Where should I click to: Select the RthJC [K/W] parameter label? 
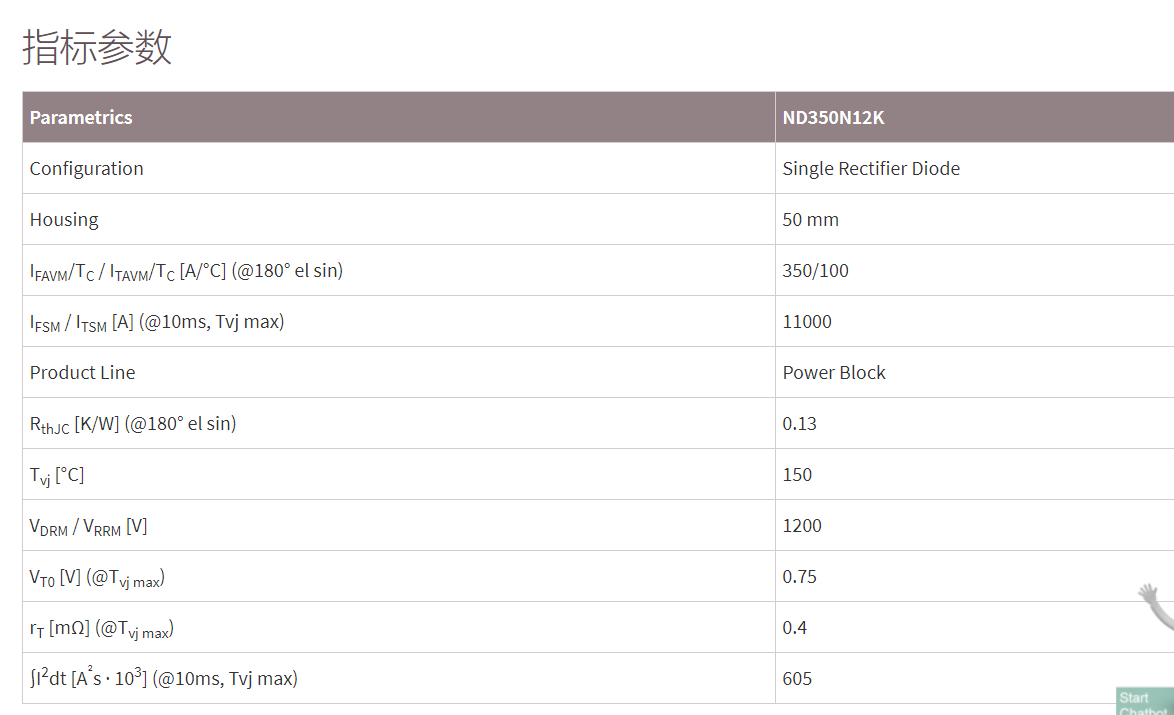133,424
